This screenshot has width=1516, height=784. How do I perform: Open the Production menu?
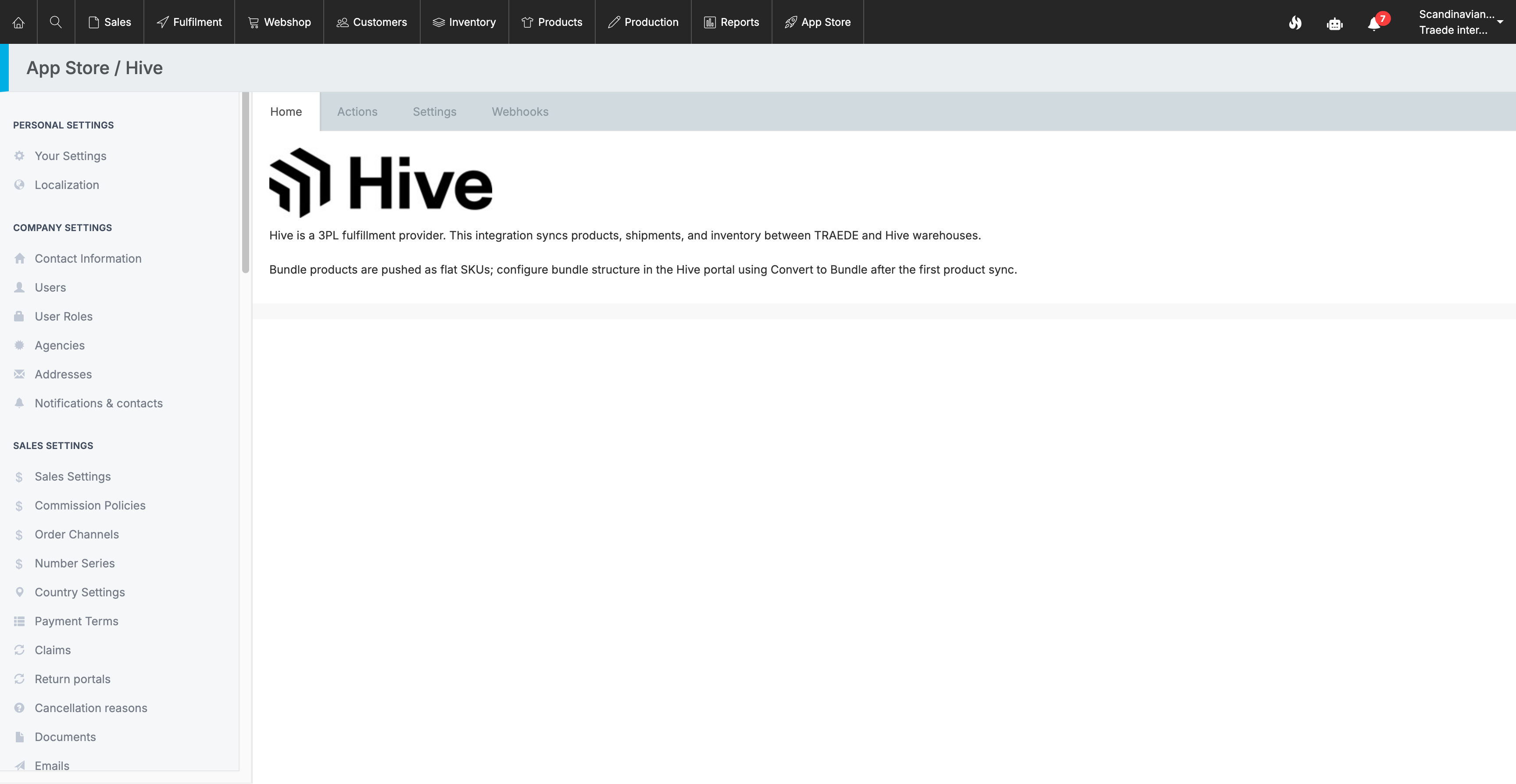(643, 22)
